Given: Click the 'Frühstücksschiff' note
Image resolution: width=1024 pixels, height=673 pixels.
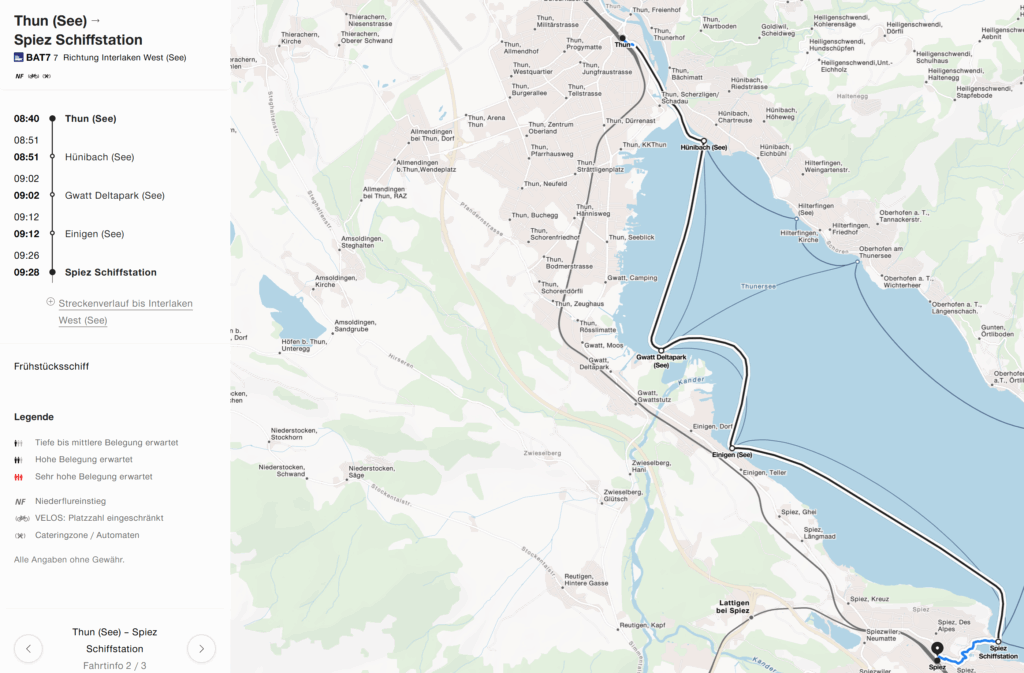Looking at the screenshot, I should 52,367.
